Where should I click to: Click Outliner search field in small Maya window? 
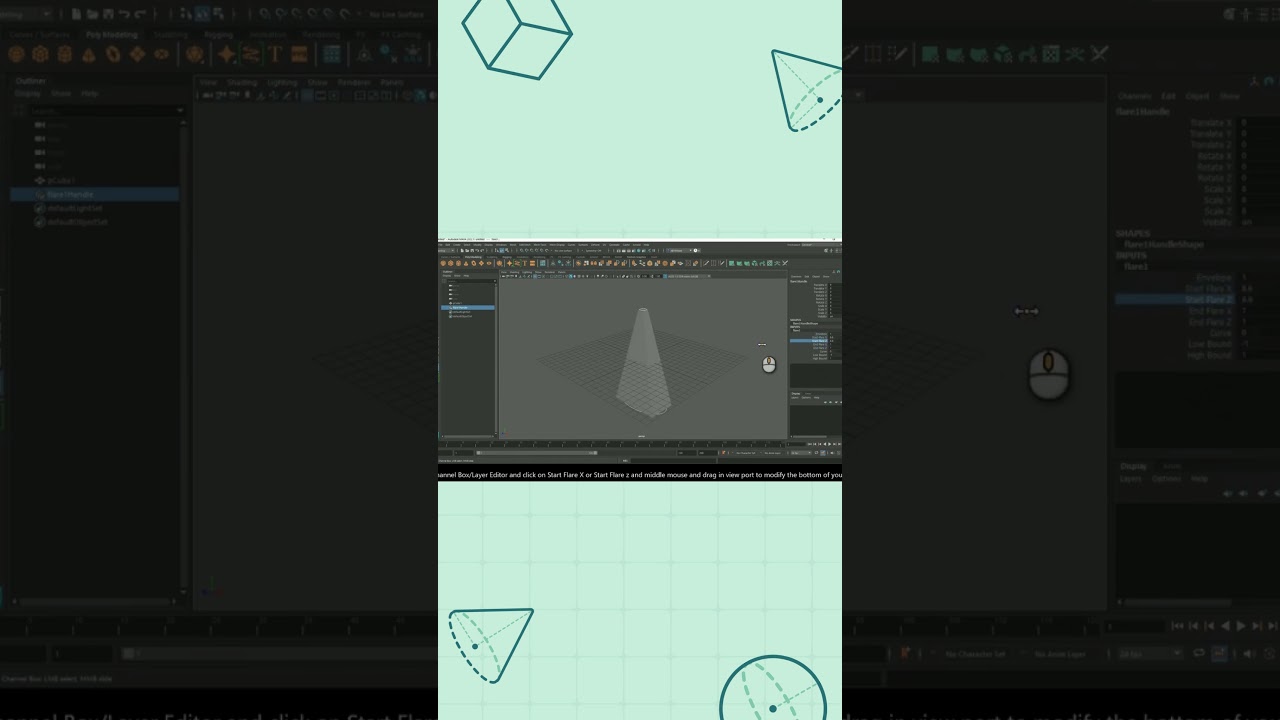click(472, 281)
